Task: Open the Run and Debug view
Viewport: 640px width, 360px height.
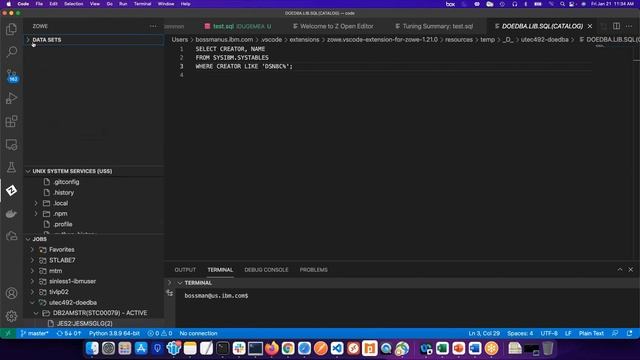Action: 11,98
